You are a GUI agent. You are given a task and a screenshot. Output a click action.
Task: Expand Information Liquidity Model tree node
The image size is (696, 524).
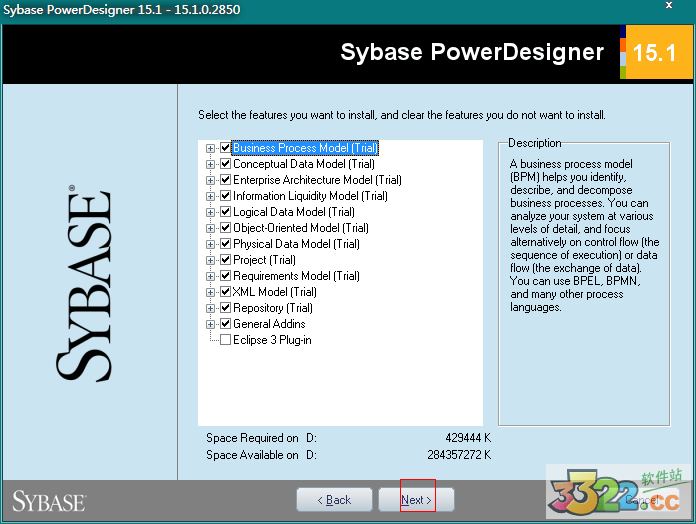pos(210,196)
